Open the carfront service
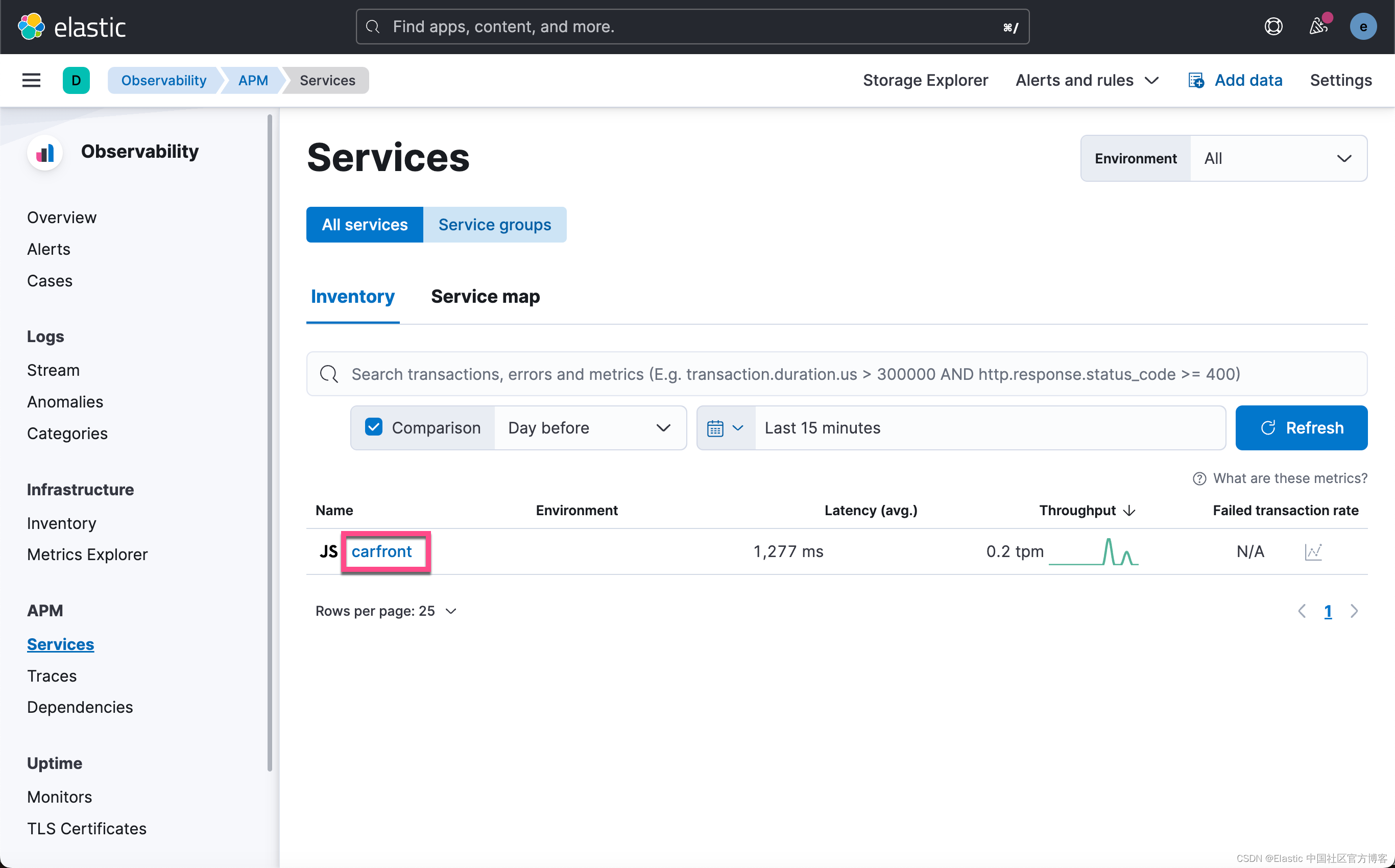1395x868 pixels. [382, 551]
